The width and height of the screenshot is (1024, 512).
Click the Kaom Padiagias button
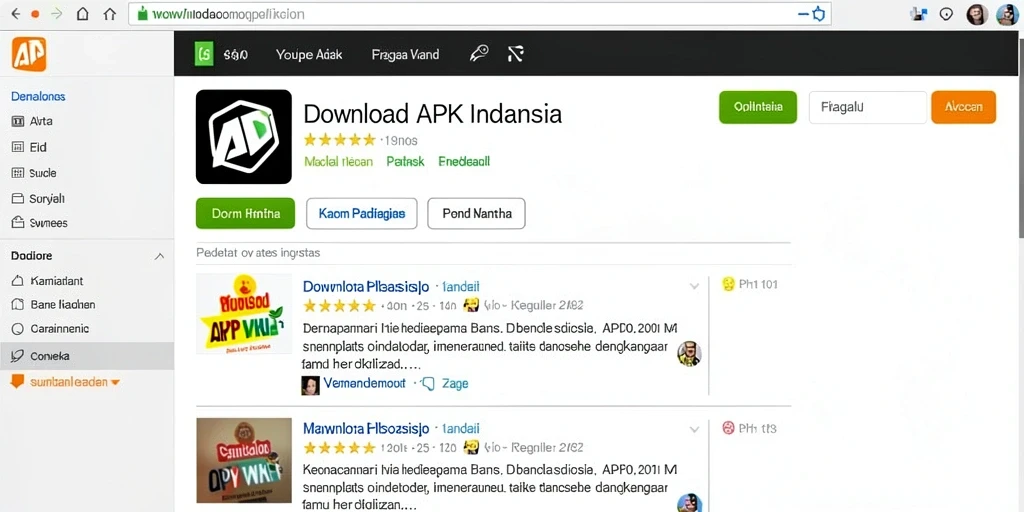pyautogui.click(x=362, y=214)
